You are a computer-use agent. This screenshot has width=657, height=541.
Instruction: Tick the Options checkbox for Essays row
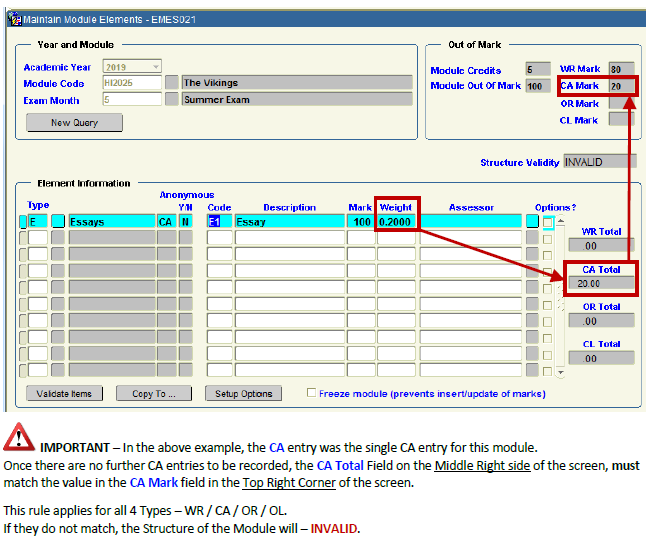pyautogui.click(x=548, y=222)
